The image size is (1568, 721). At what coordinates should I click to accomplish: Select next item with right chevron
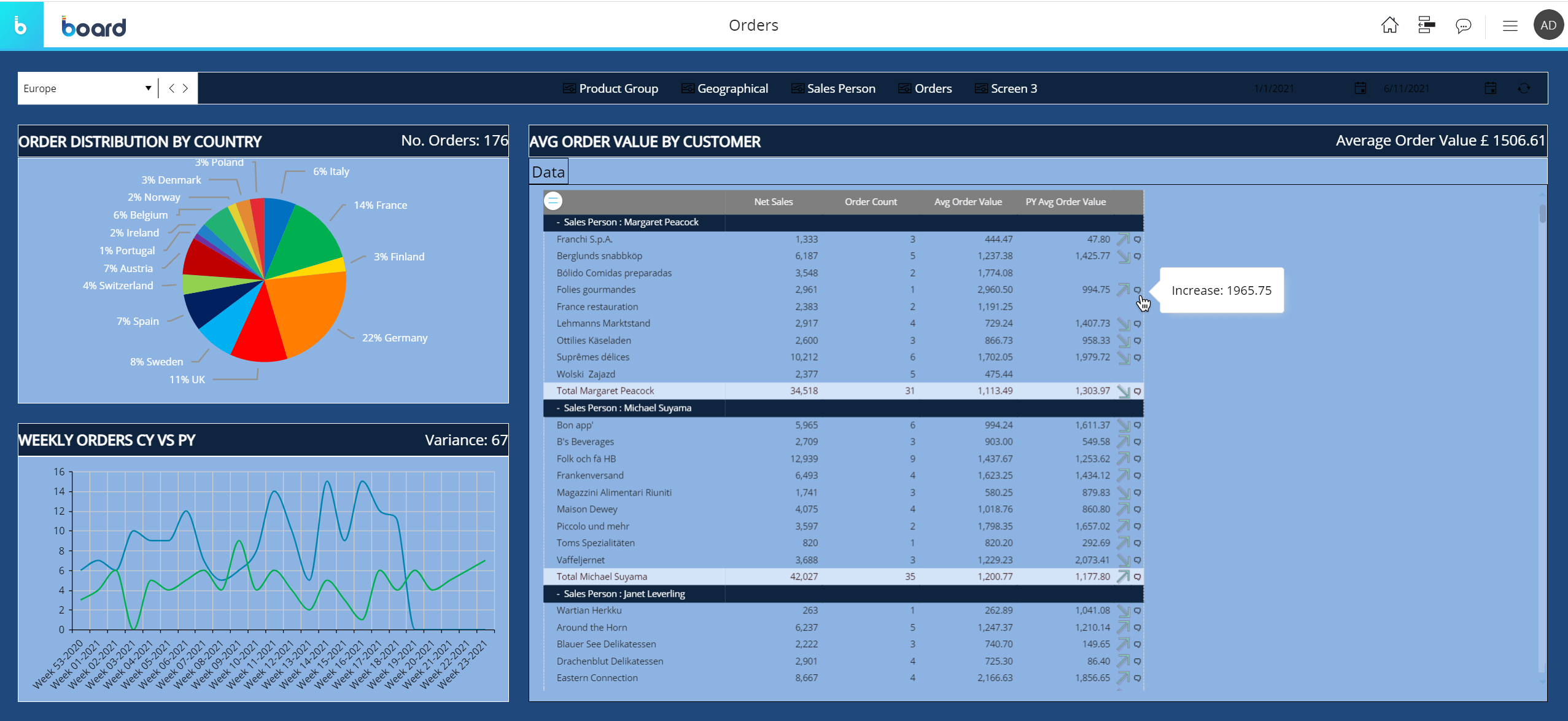pyautogui.click(x=185, y=88)
